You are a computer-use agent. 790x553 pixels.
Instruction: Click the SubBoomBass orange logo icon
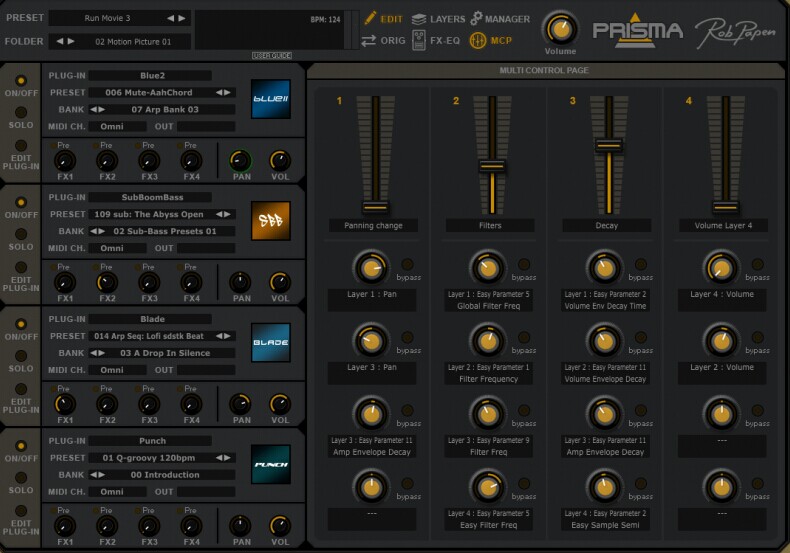(x=270, y=221)
